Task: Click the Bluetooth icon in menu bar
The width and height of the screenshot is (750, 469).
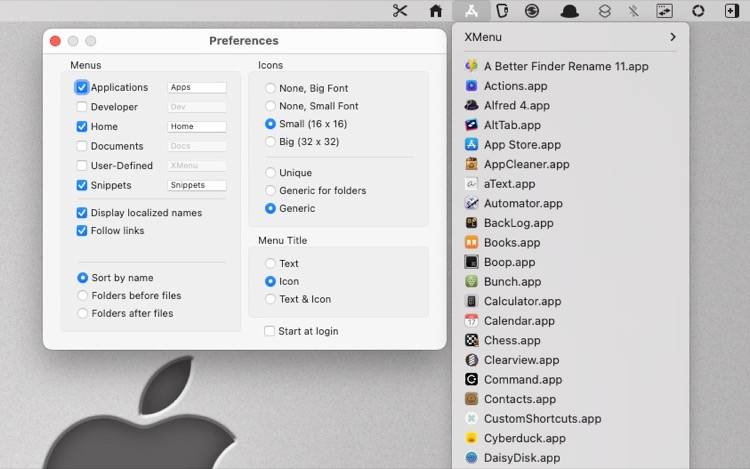Action: pos(633,11)
